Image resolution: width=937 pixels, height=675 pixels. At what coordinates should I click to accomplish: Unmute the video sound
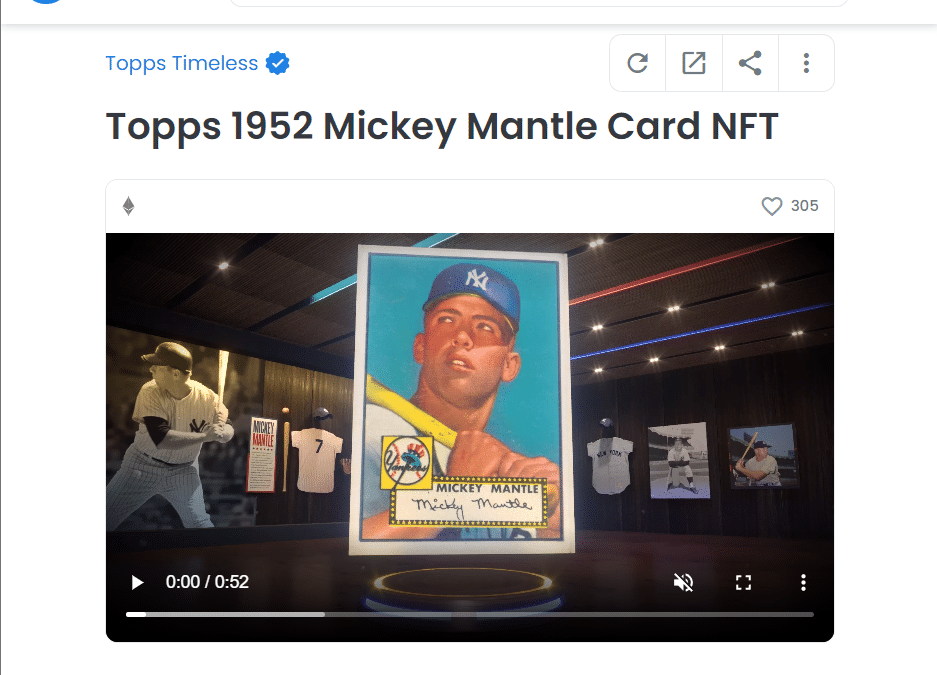click(683, 582)
